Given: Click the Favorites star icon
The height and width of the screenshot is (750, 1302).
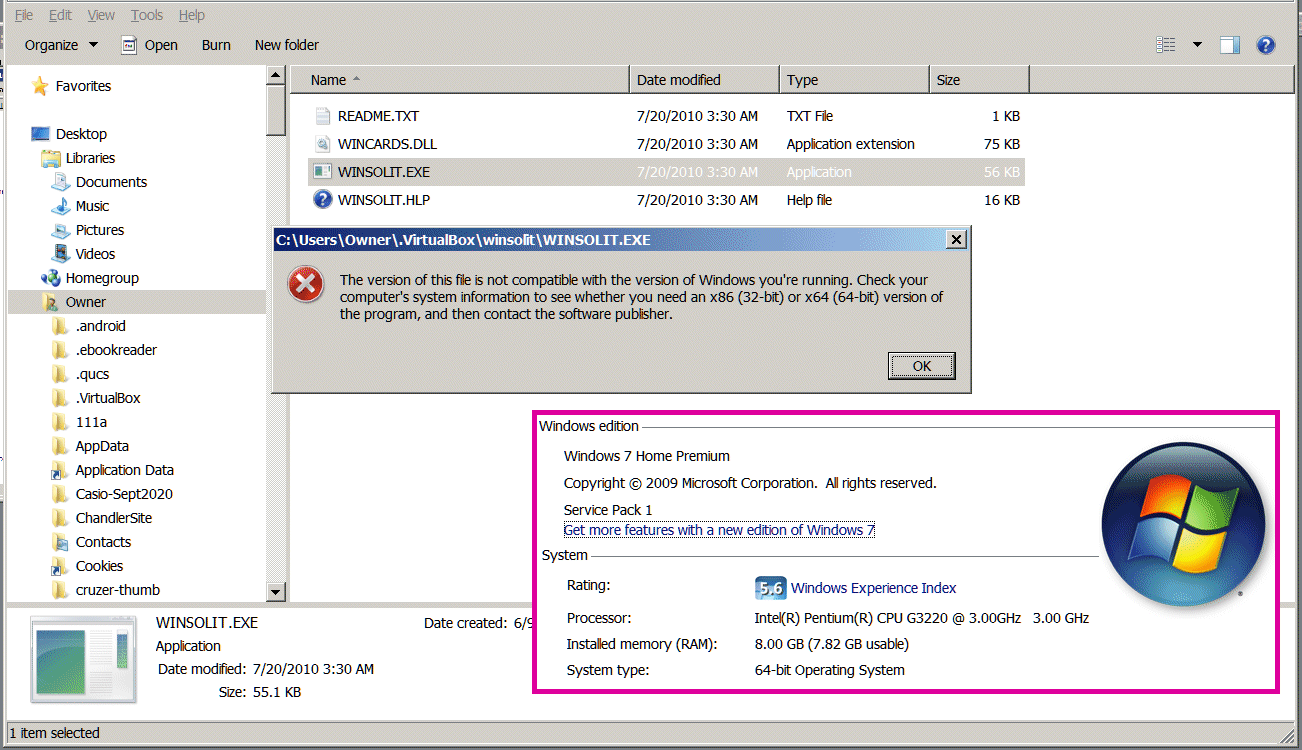Looking at the screenshot, I should pyautogui.click(x=40, y=86).
